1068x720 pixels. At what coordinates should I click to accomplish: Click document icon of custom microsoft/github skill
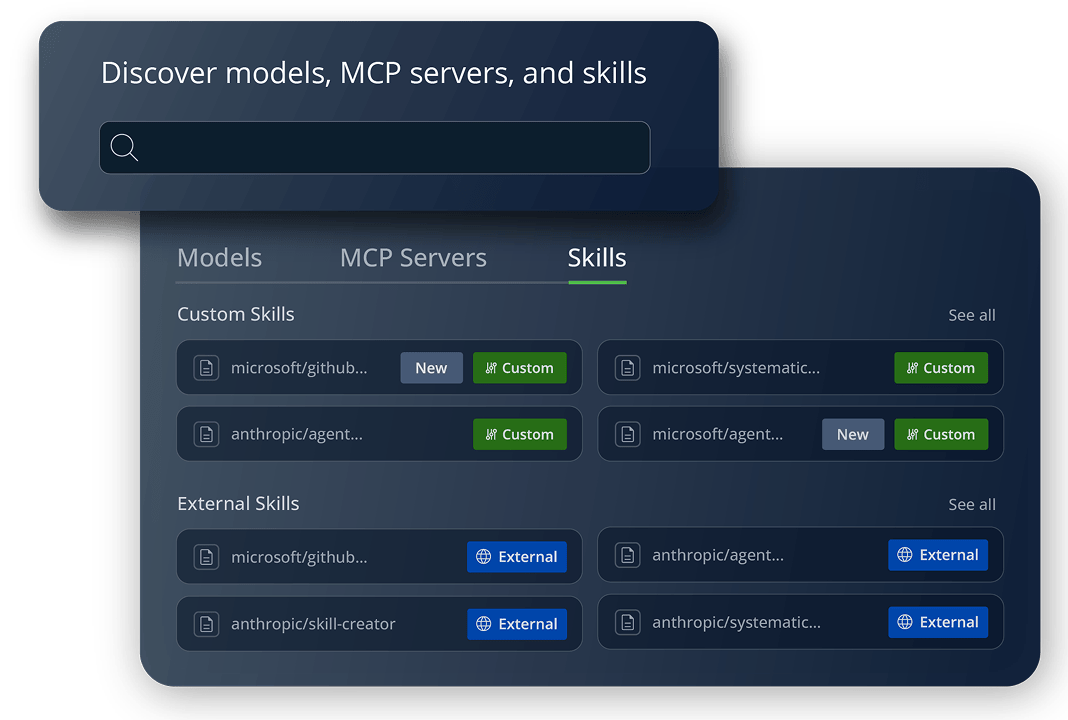(x=206, y=368)
